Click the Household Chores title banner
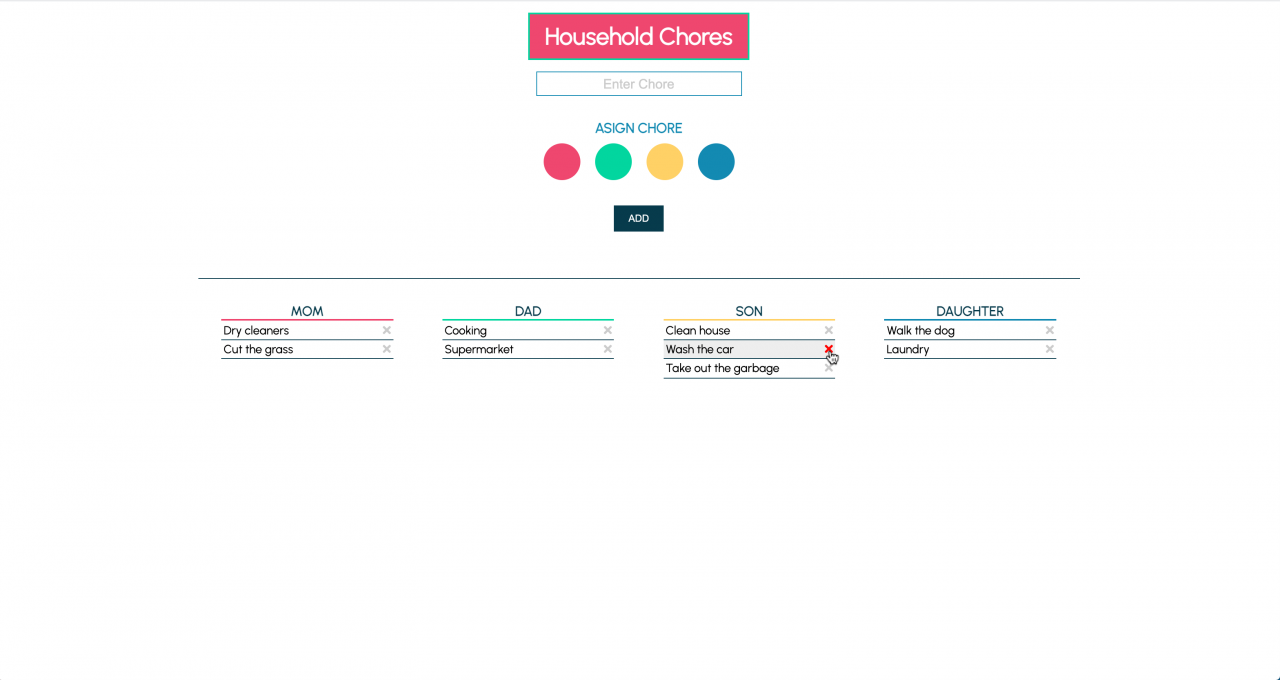 (x=639, y=37)
